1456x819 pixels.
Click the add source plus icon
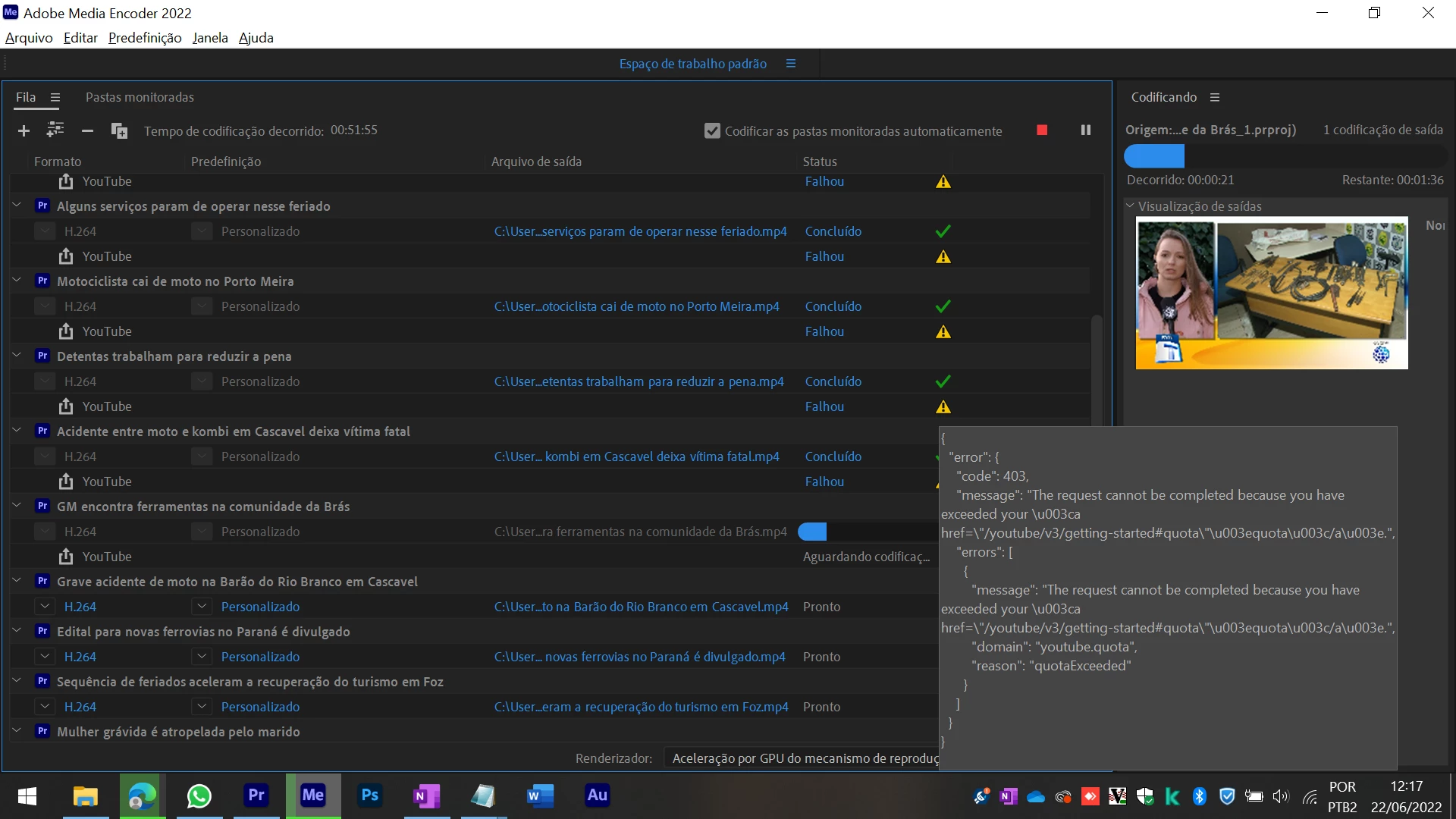click(24, 131)
